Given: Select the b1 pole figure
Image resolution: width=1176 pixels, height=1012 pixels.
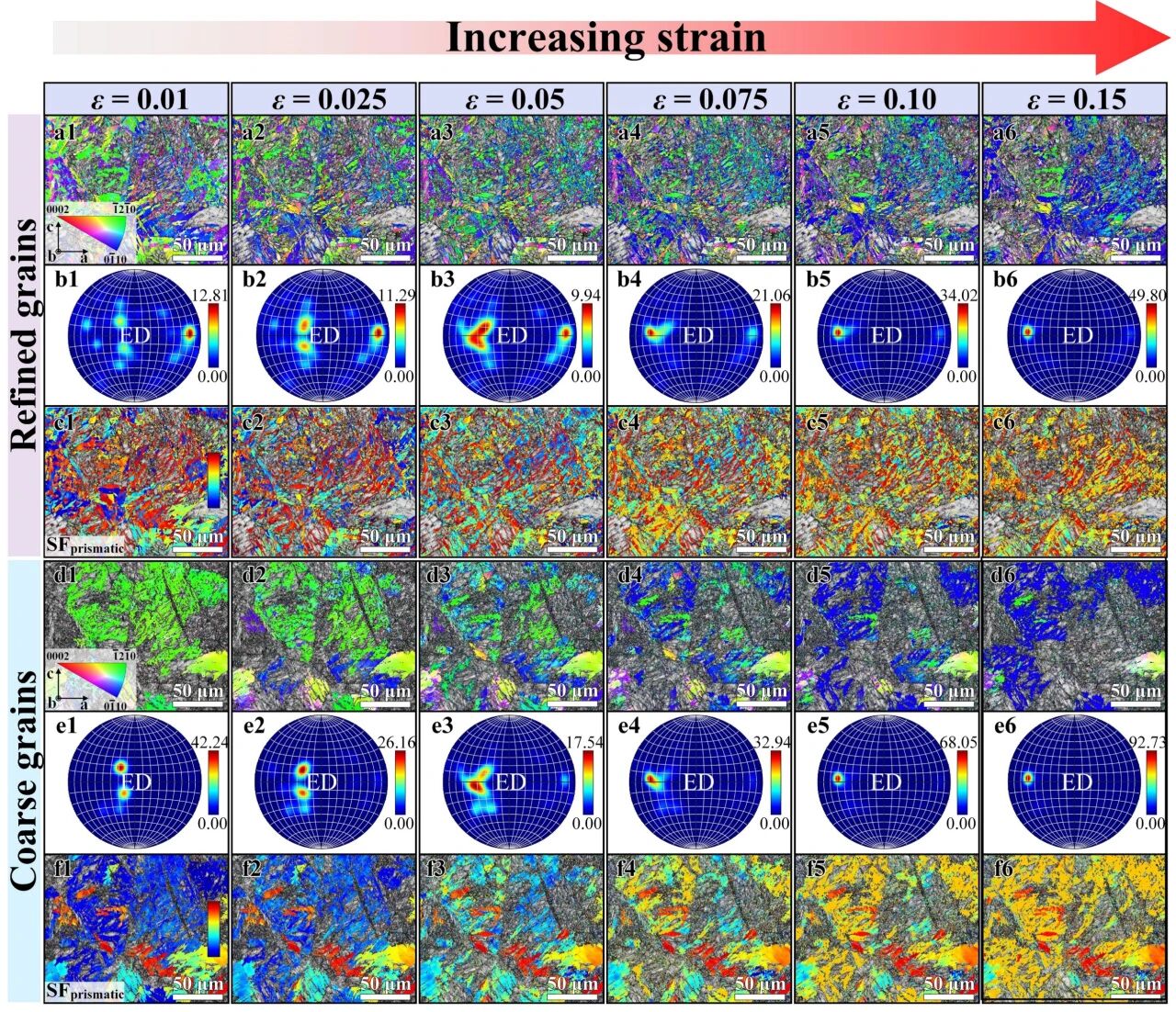Looking at the screenshot, I should 135,335.
